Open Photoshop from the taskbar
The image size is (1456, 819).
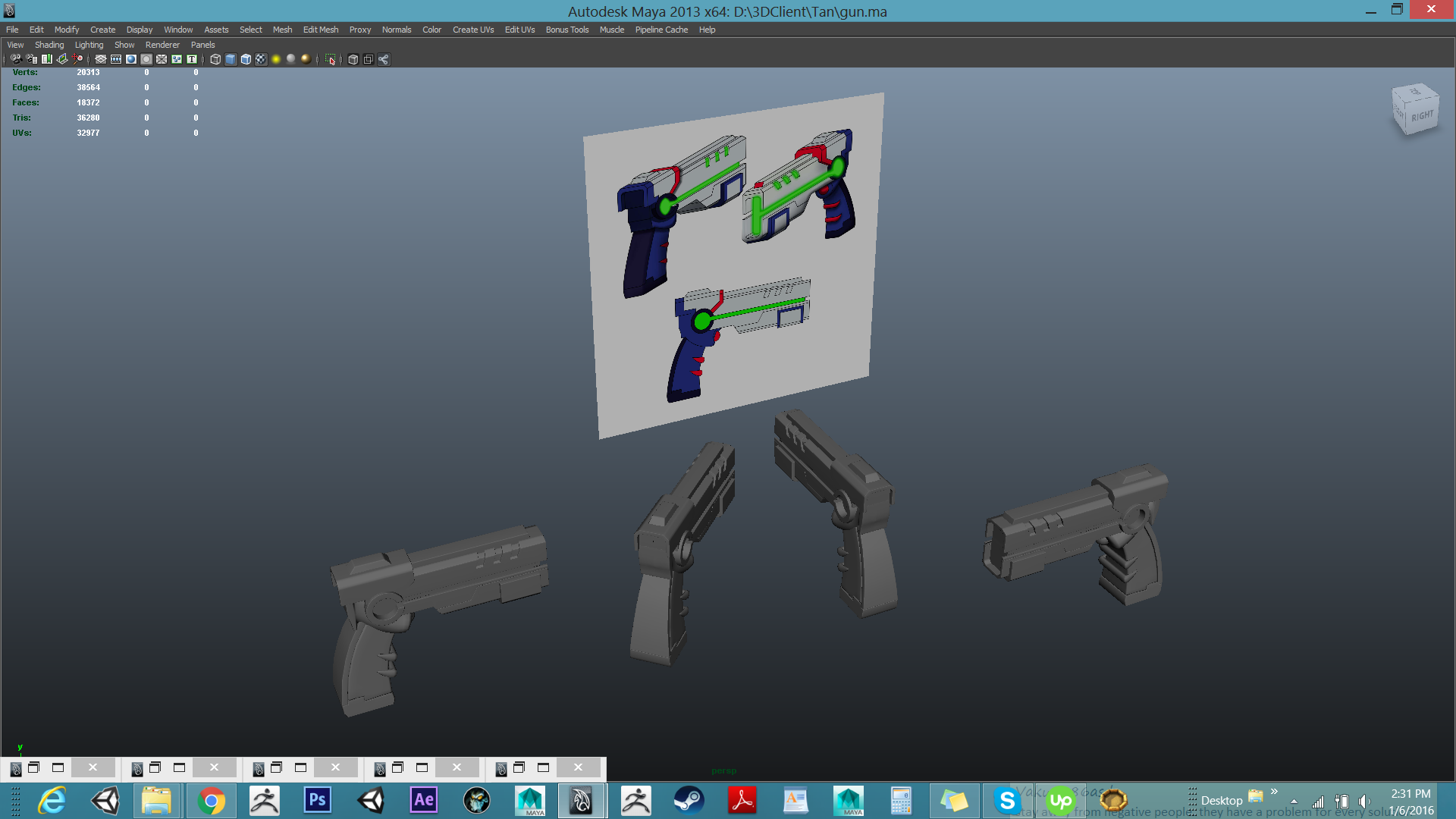point(317,800)
